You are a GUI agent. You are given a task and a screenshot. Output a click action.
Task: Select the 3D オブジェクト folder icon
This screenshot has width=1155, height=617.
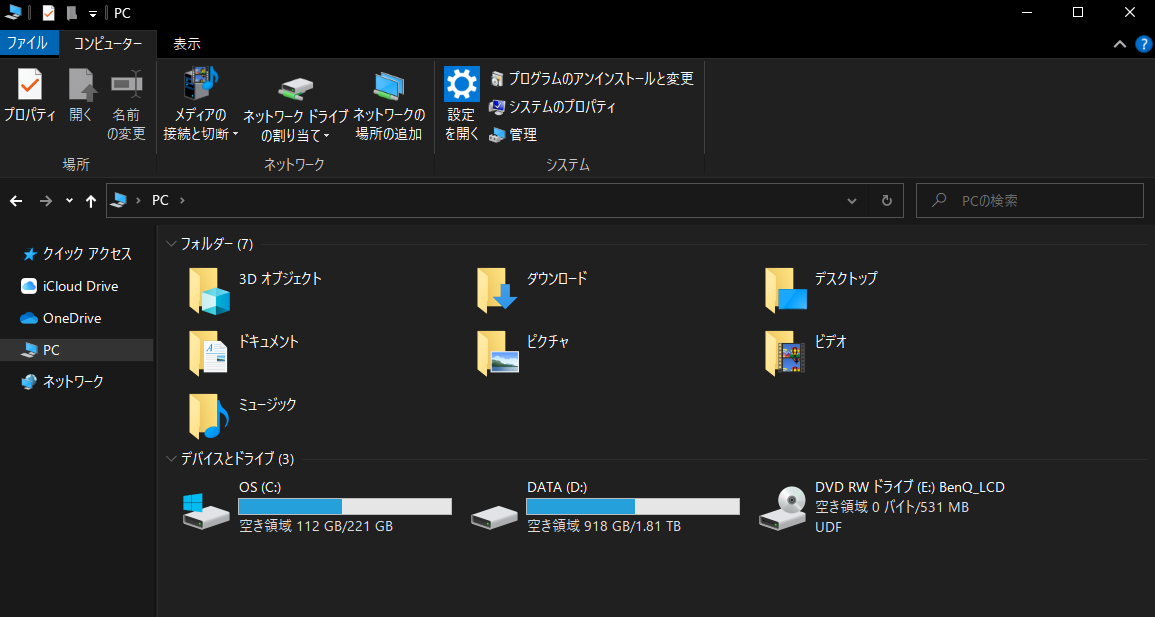pyautogui.click(x=209, y=290)
